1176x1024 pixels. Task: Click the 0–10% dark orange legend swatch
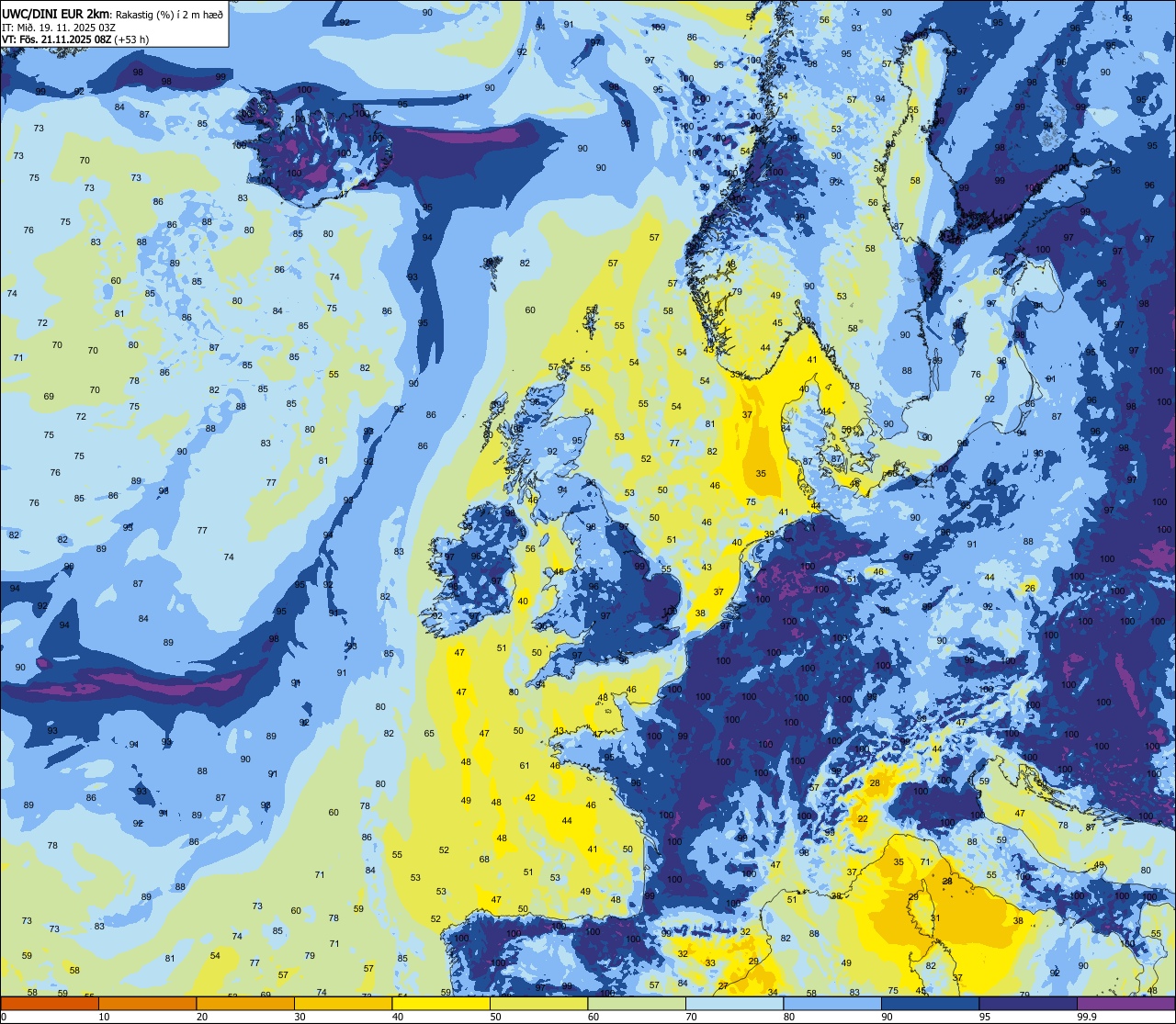pos(50,1003)
